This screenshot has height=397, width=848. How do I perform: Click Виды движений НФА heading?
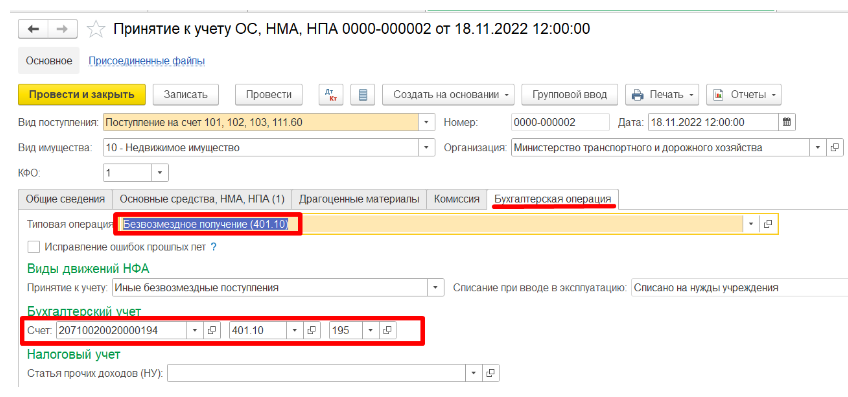click(x=88, y=268)
